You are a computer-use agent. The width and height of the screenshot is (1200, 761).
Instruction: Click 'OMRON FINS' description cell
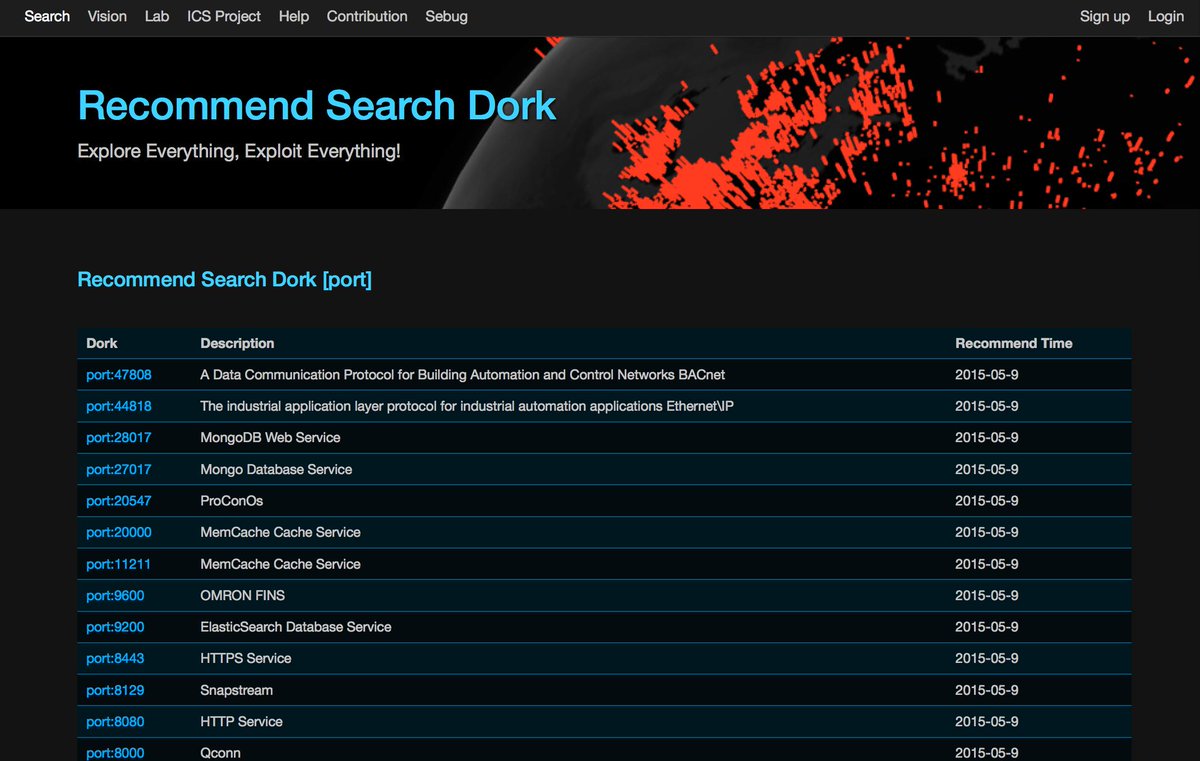click(x=243, y=595)
